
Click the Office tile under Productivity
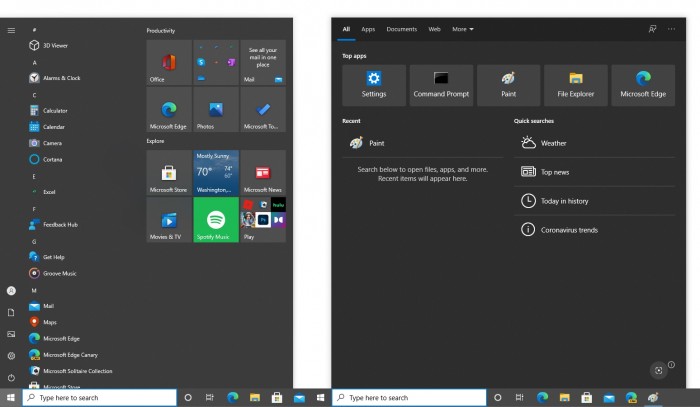(167, 62)
